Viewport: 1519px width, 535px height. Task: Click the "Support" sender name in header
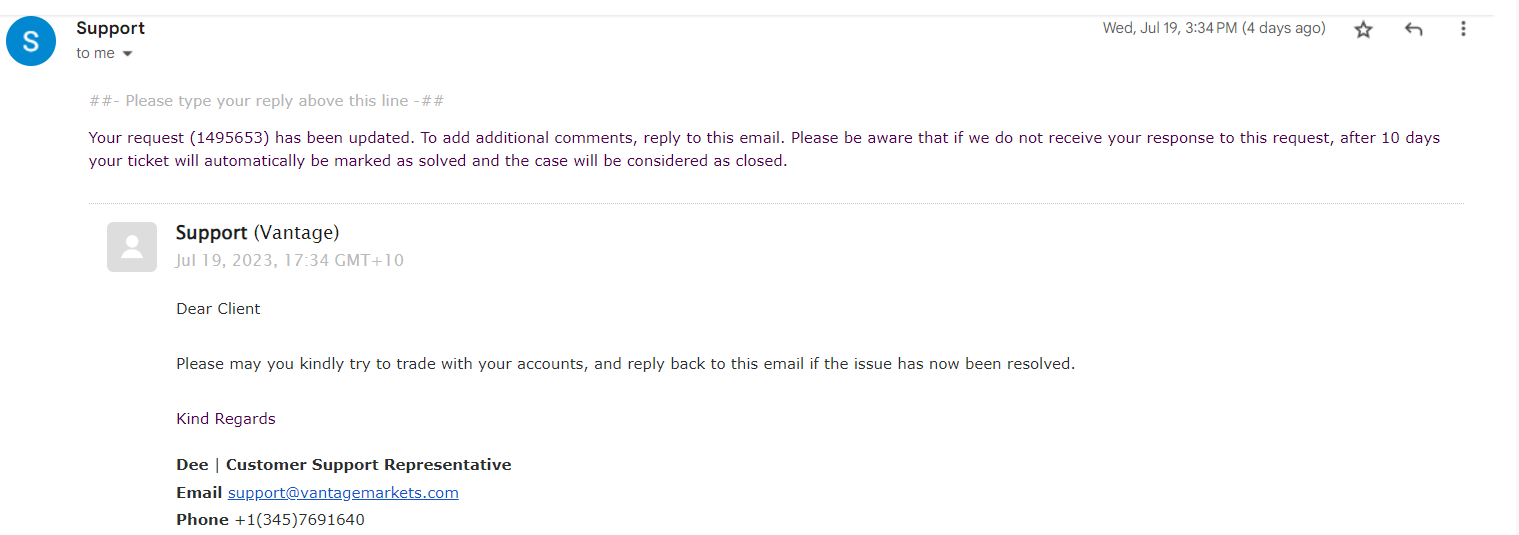pos(110,28)
